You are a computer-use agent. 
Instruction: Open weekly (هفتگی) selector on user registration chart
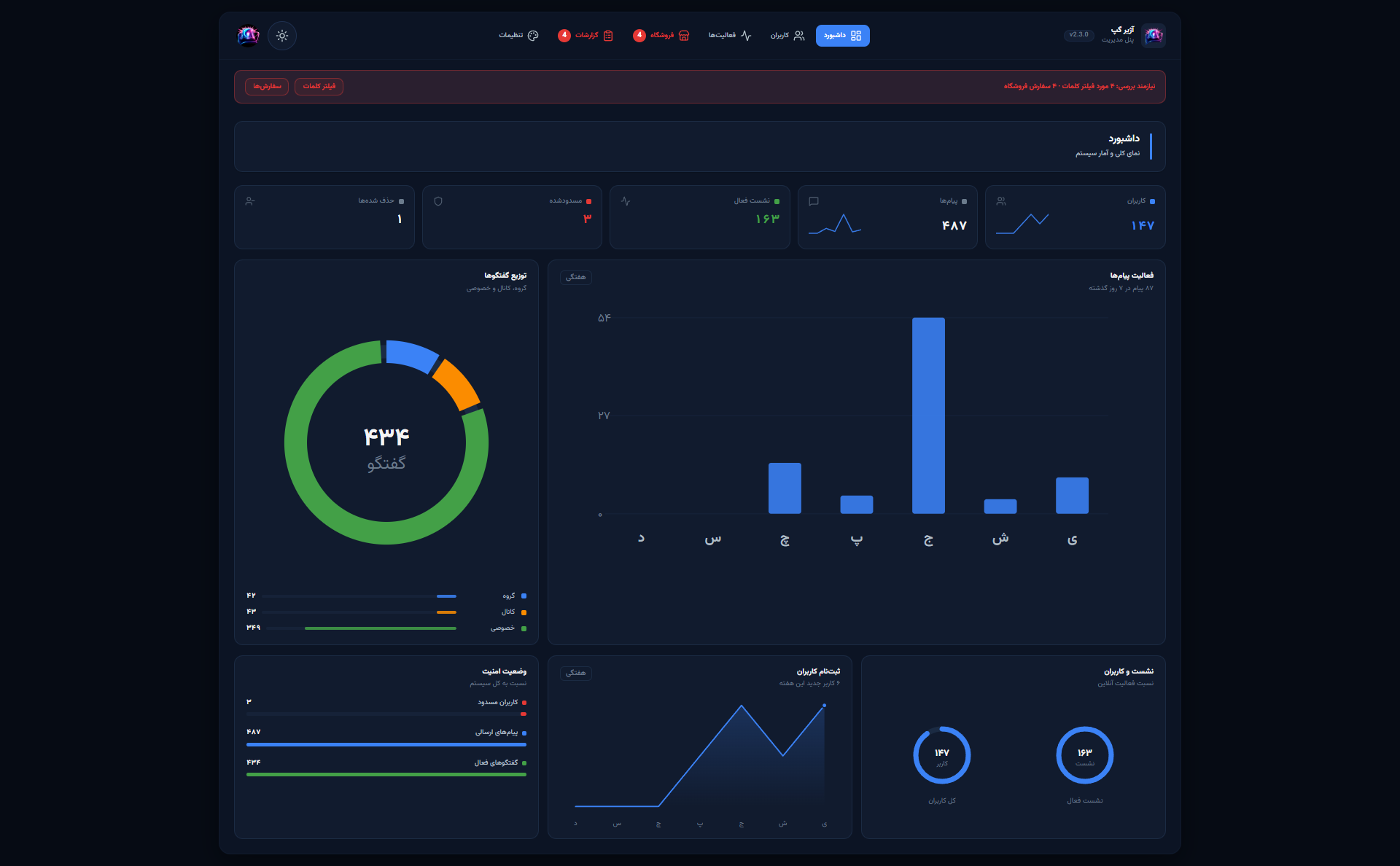tap(576, 674)
